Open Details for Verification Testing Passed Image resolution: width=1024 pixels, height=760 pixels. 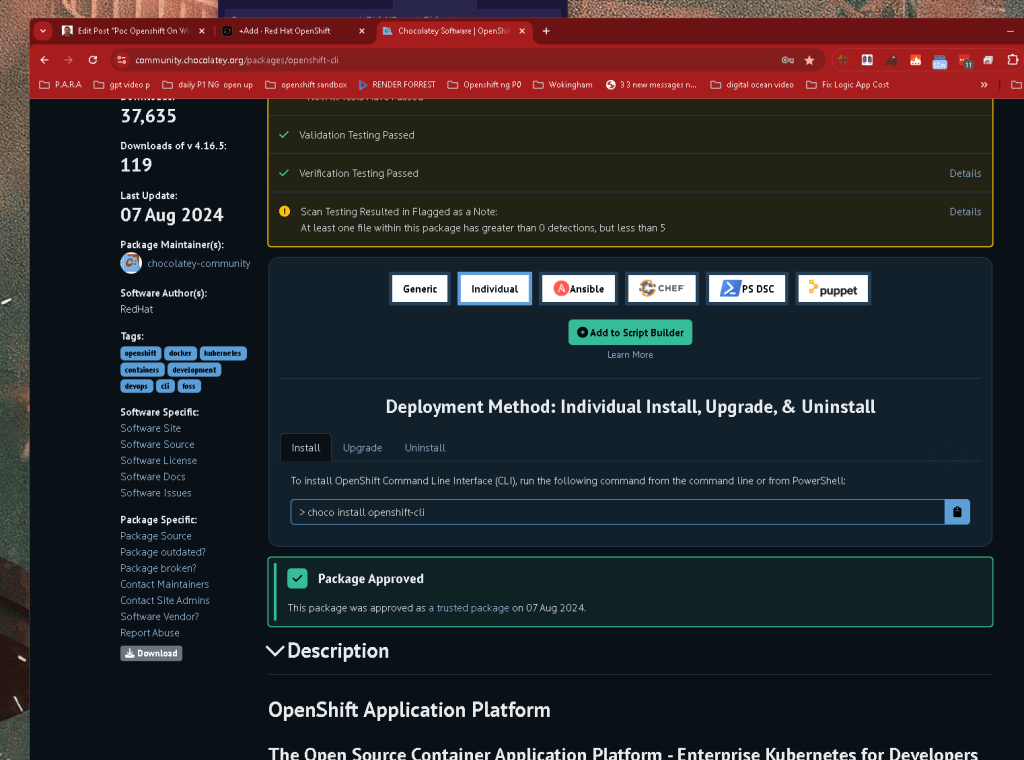(965, 173)
